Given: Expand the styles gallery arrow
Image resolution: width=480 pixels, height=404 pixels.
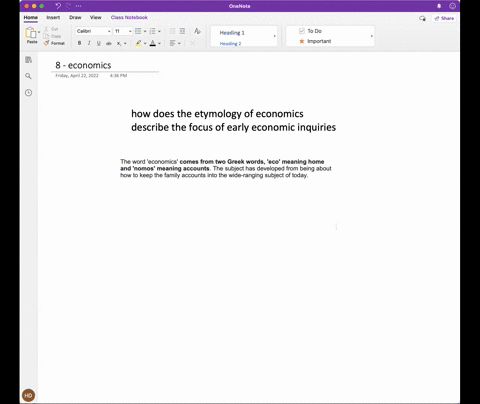Looking at the screenshot, I should pos(275,36).
